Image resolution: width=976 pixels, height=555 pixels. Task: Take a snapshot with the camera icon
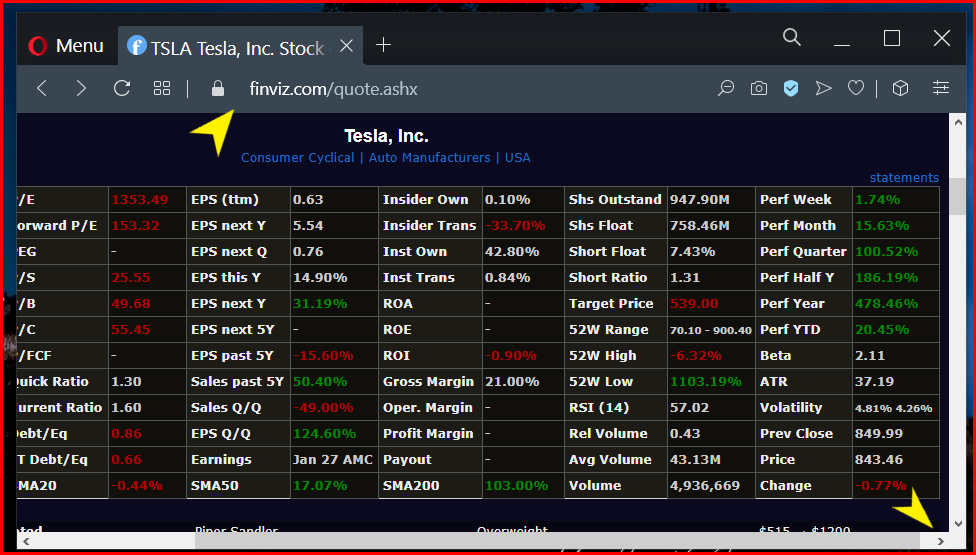pyautogui.click(x=758, y=88)
